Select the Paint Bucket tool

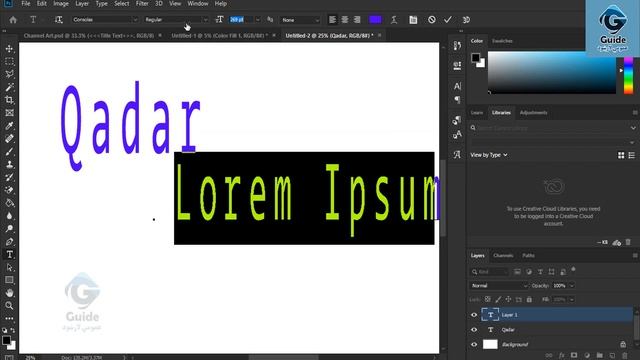click(9, 203)
